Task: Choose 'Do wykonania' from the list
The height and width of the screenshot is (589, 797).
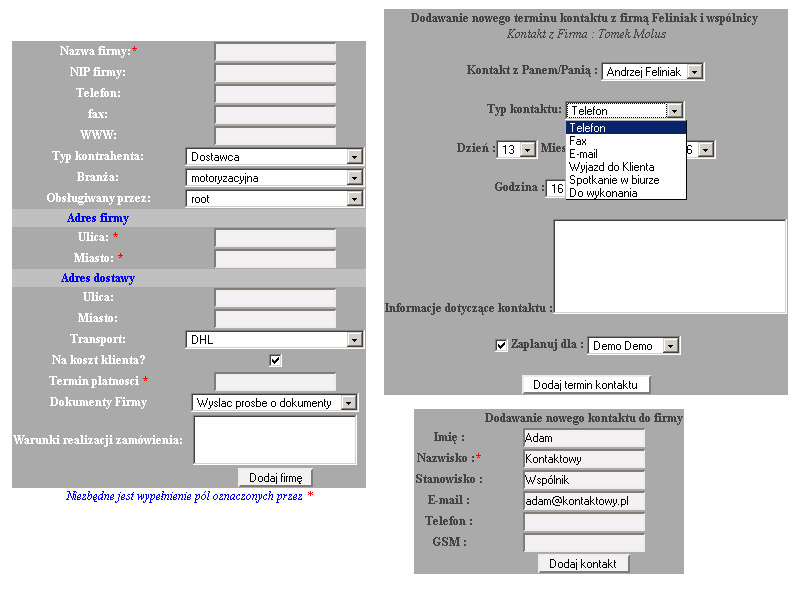Action: click(602, 193)
